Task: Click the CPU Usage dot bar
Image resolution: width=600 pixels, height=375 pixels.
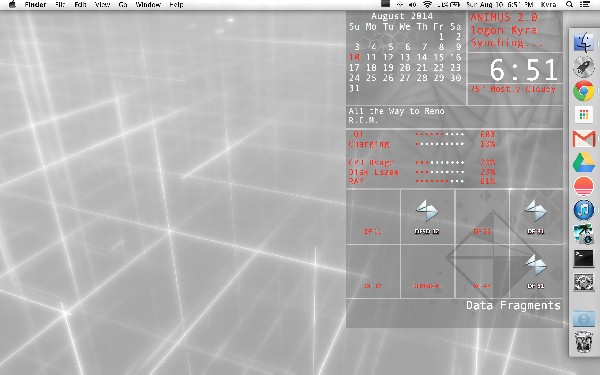Action: (x=440, y=163)
